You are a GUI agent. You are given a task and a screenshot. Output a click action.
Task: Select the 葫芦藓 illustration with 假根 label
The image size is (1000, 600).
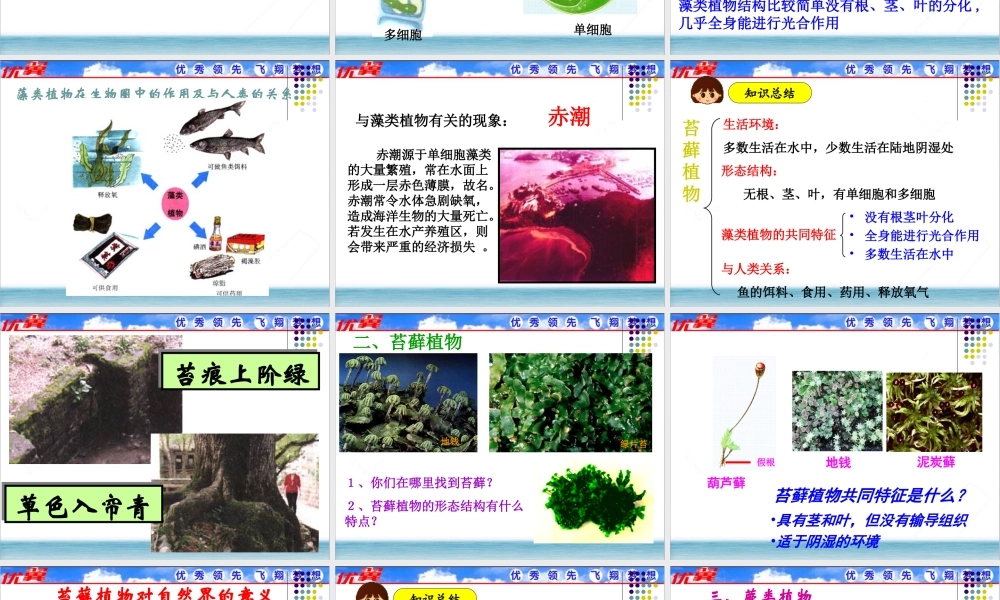740,412
